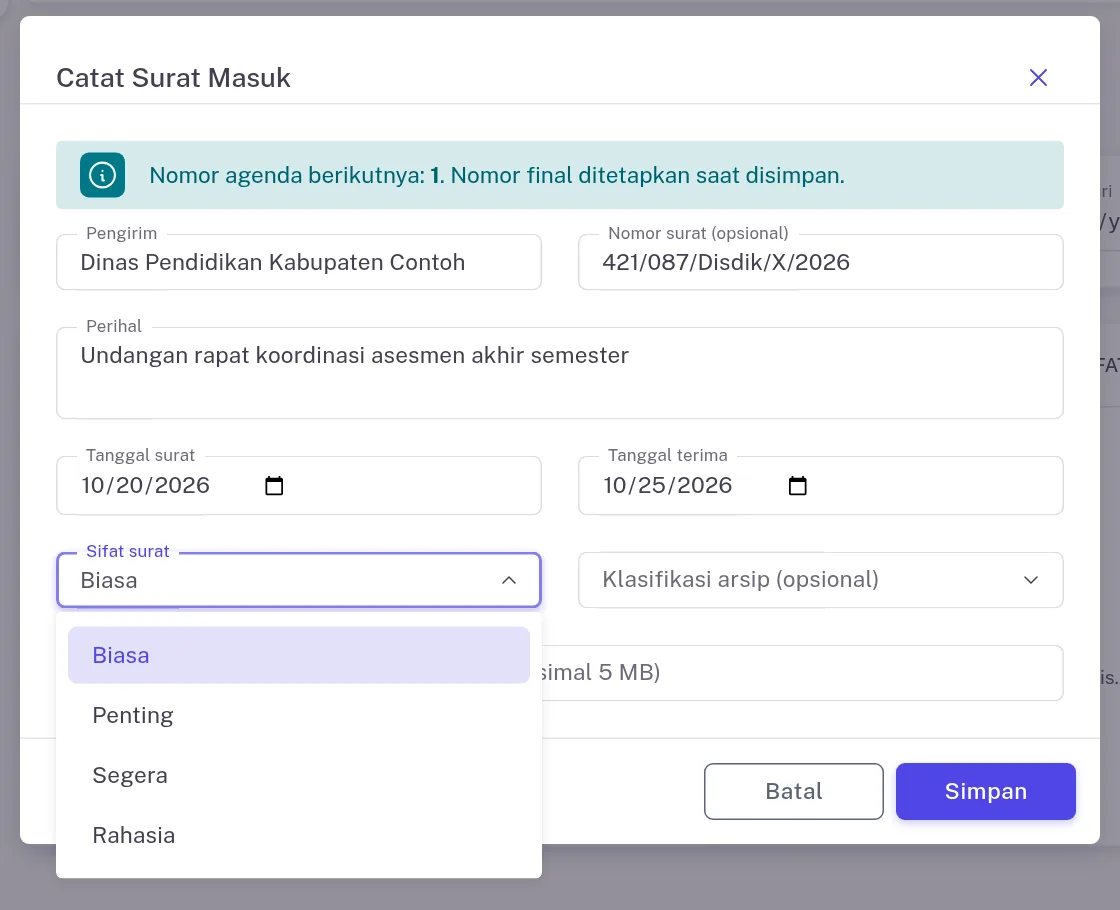
Task: Click the Tanggal terima date value 10/25/2026
Action: 667,486
